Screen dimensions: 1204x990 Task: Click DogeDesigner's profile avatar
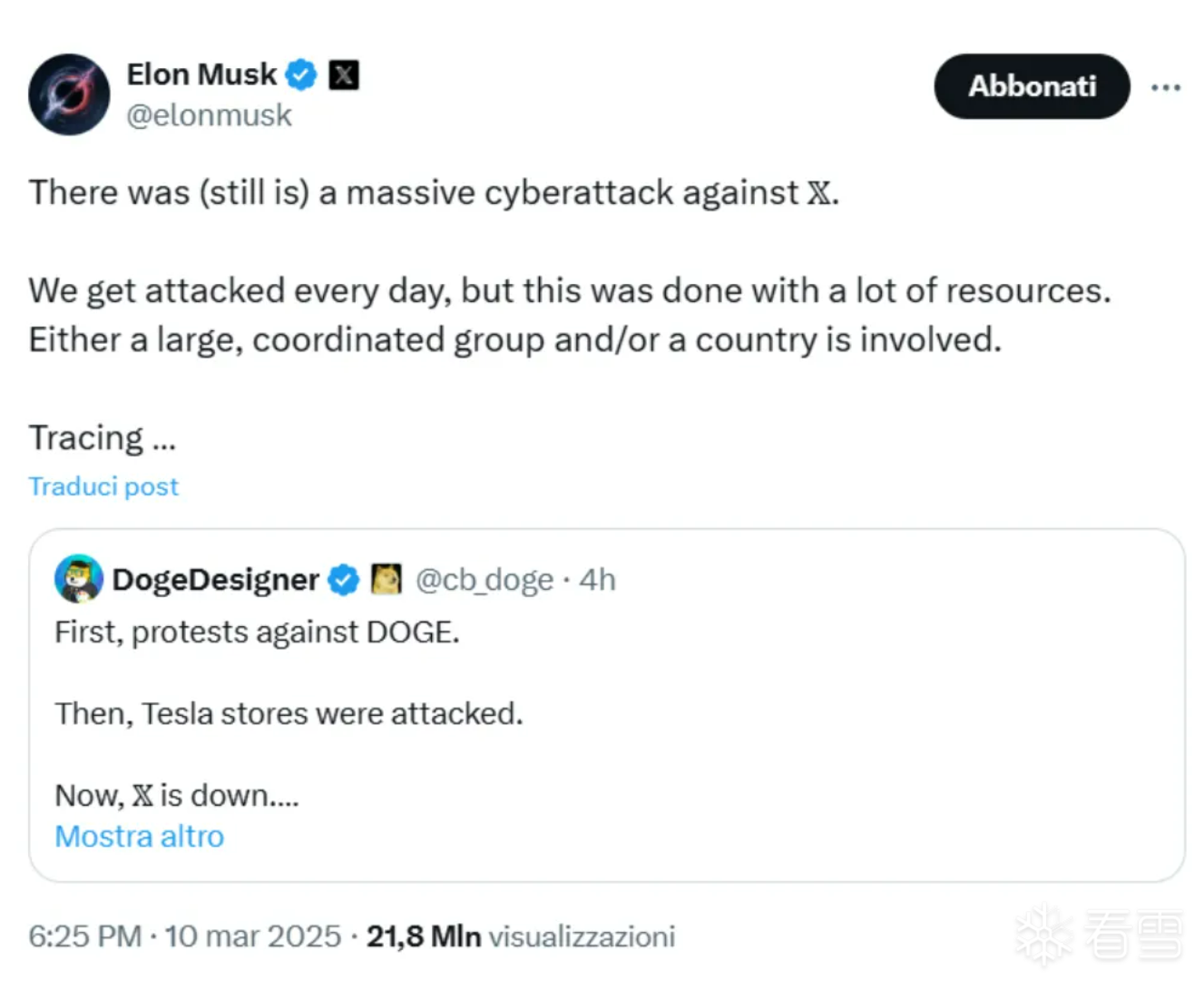79,579
